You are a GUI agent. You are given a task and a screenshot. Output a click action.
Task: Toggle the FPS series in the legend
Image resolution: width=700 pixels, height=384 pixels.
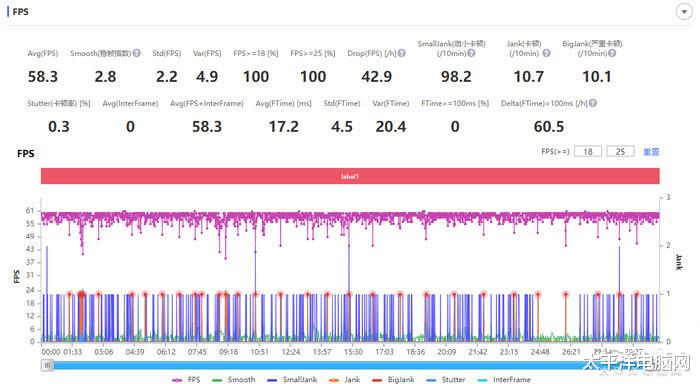coord(186,380)
